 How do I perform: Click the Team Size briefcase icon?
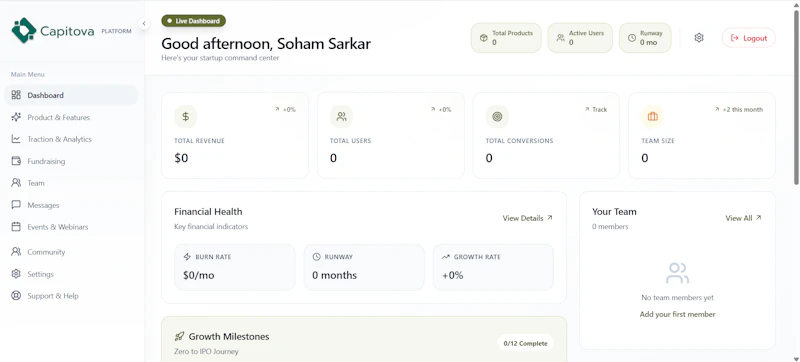tap(653, 117)
